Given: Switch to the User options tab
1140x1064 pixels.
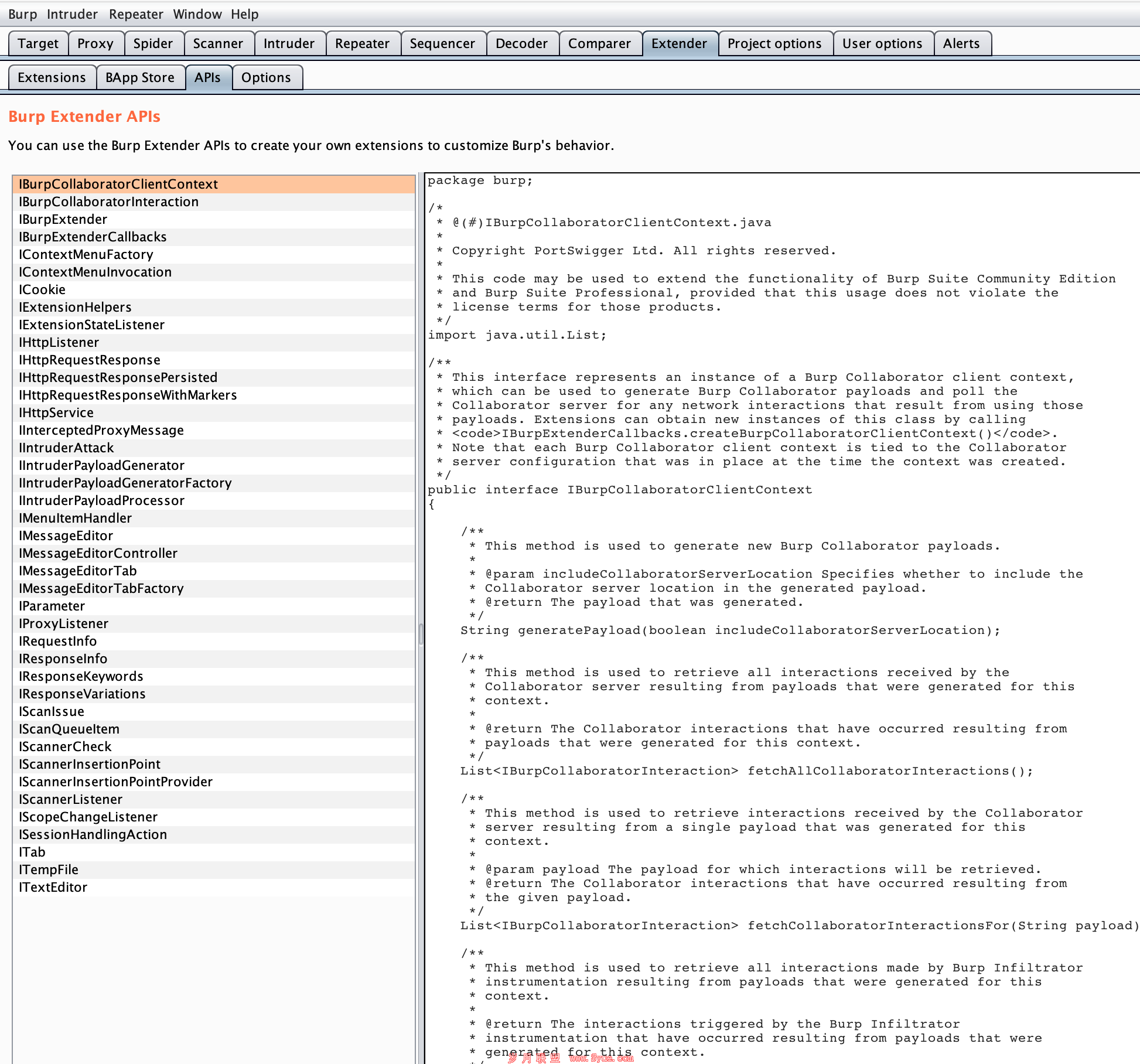Looking at the screenshot, I should pyautogui.click(x=882, y=43).
